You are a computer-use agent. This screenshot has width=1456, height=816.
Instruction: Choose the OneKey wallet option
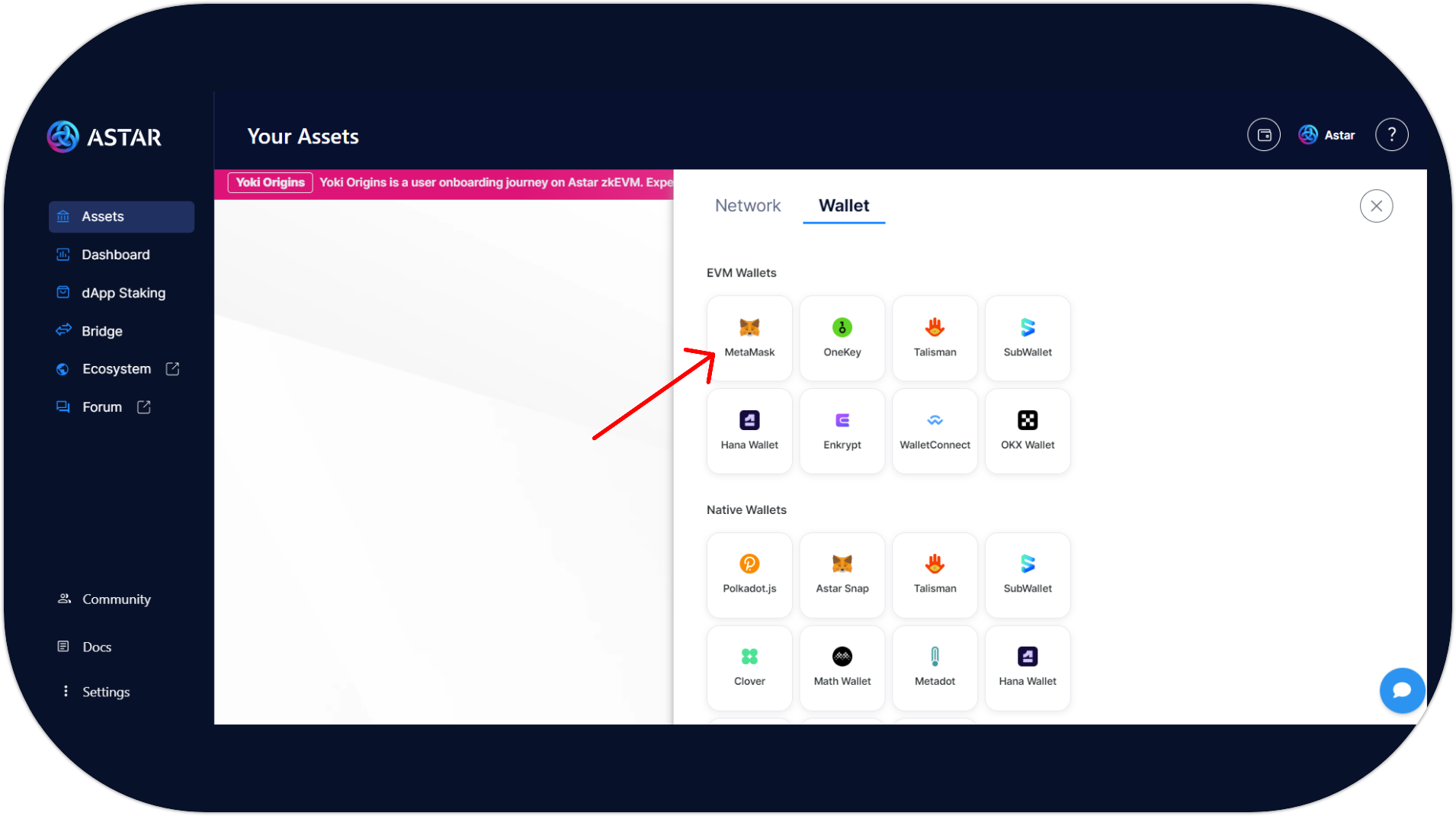(842, 338)
